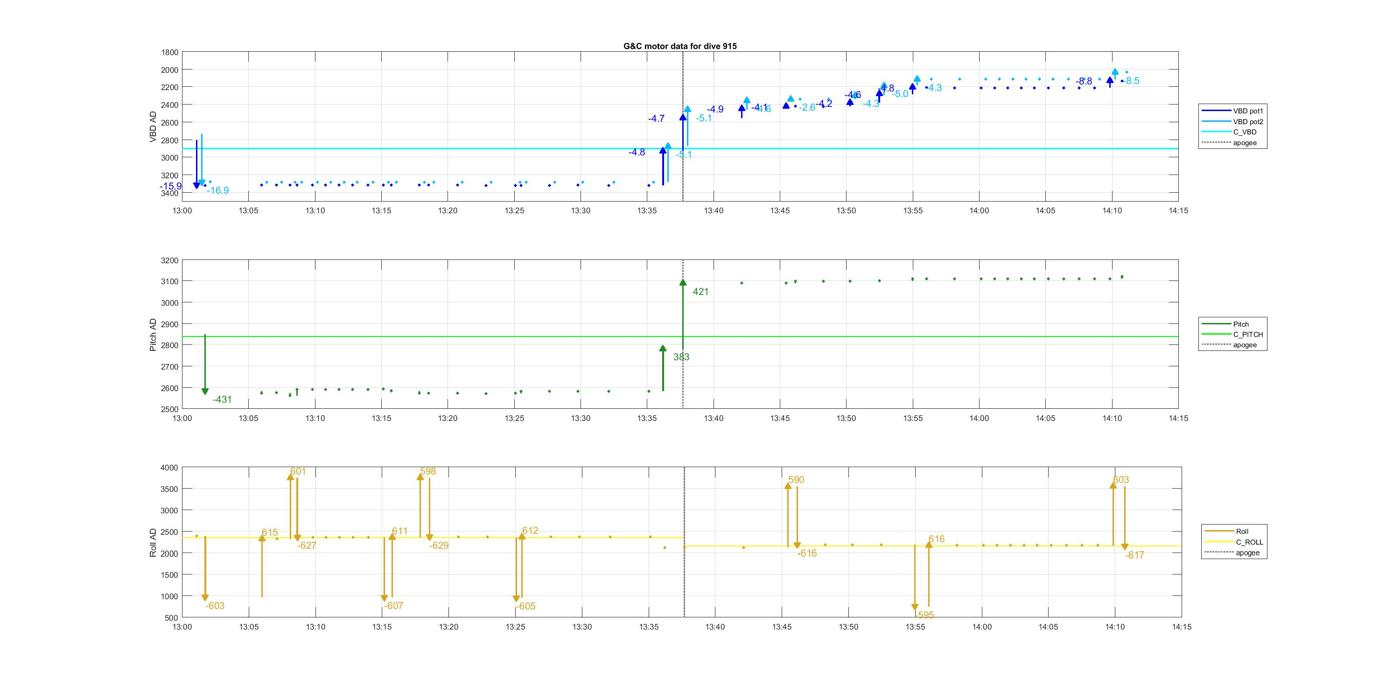Click the 'Pitch AD' y-axis label
Image resolution: width=1400 pixels, height=693 pixels.
tap(153, 334)
